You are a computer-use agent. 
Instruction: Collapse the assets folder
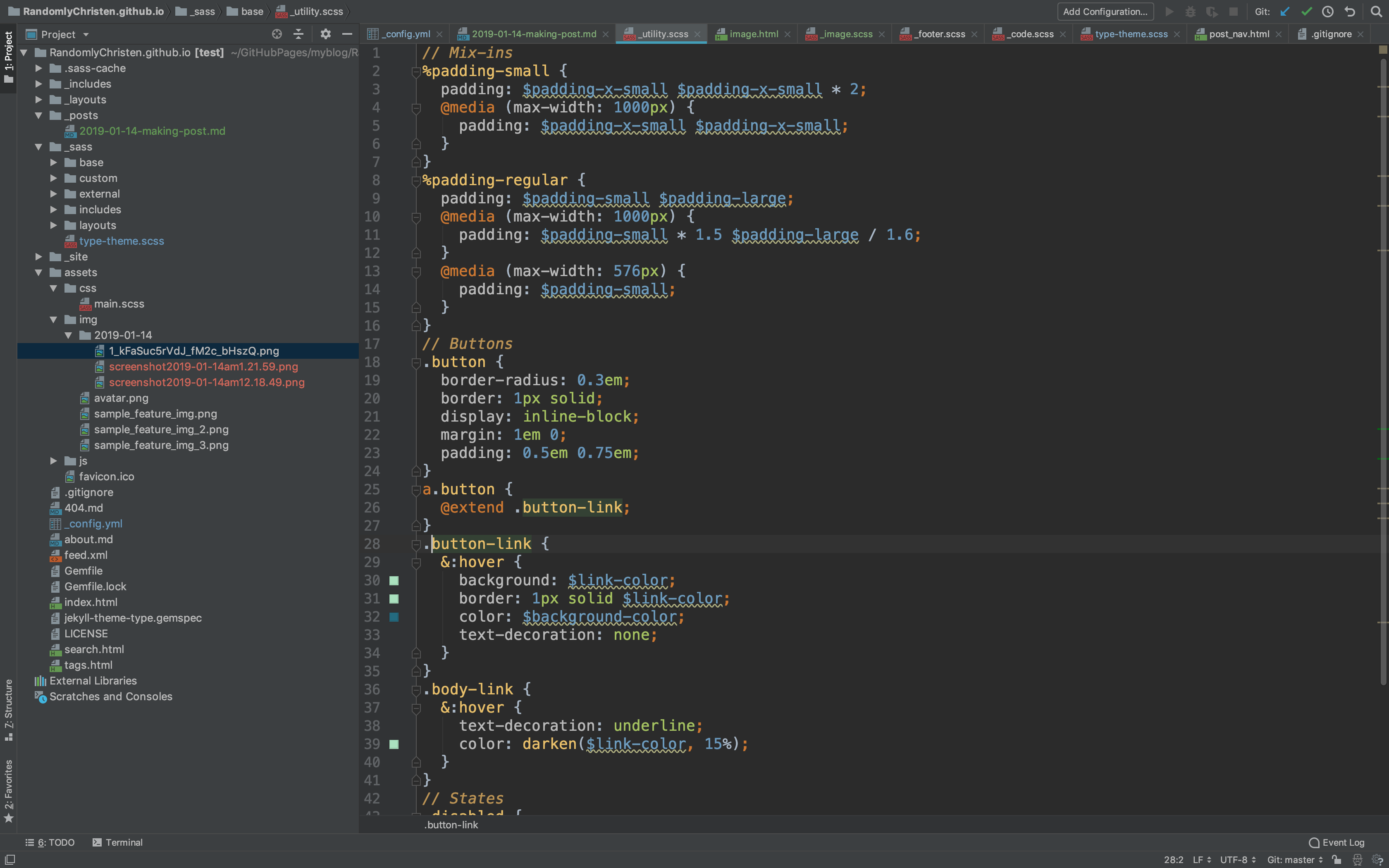pos(38,272)
